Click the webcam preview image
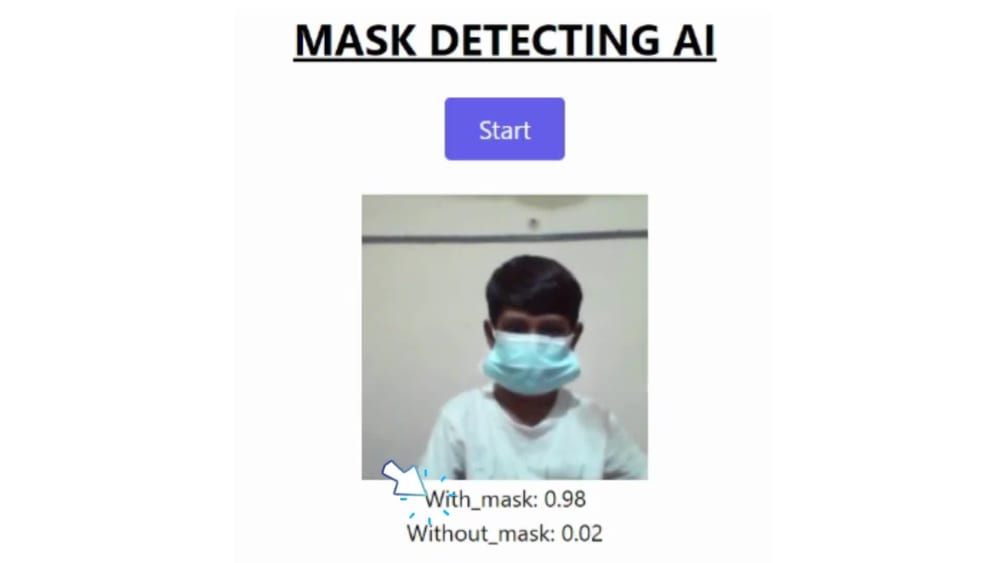 pyautogui.click(x=504, y=337)
